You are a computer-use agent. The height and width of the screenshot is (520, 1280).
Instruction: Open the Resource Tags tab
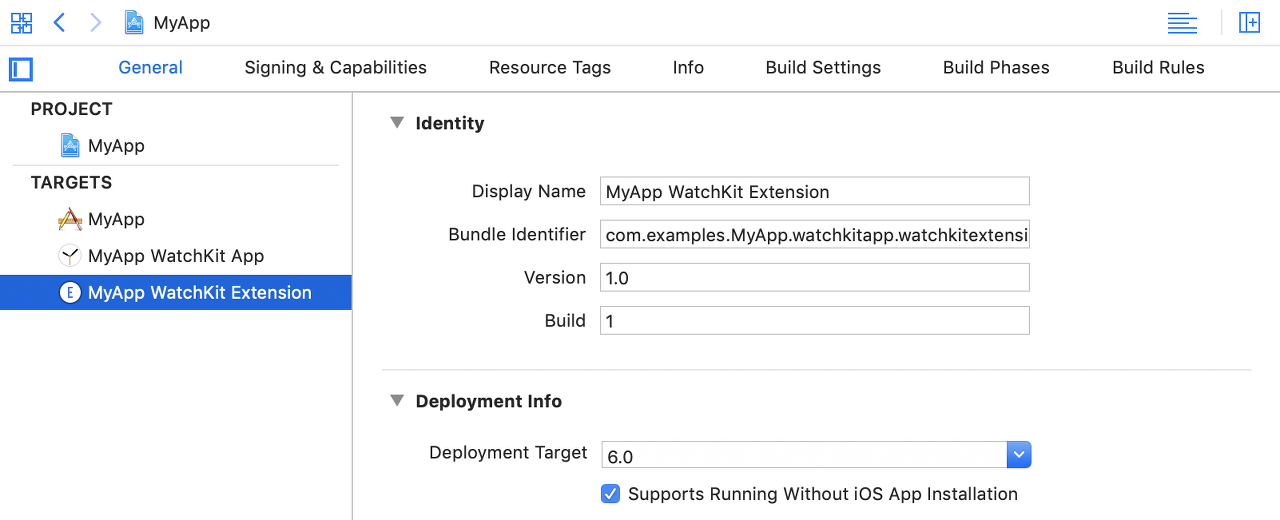point(550,68)
